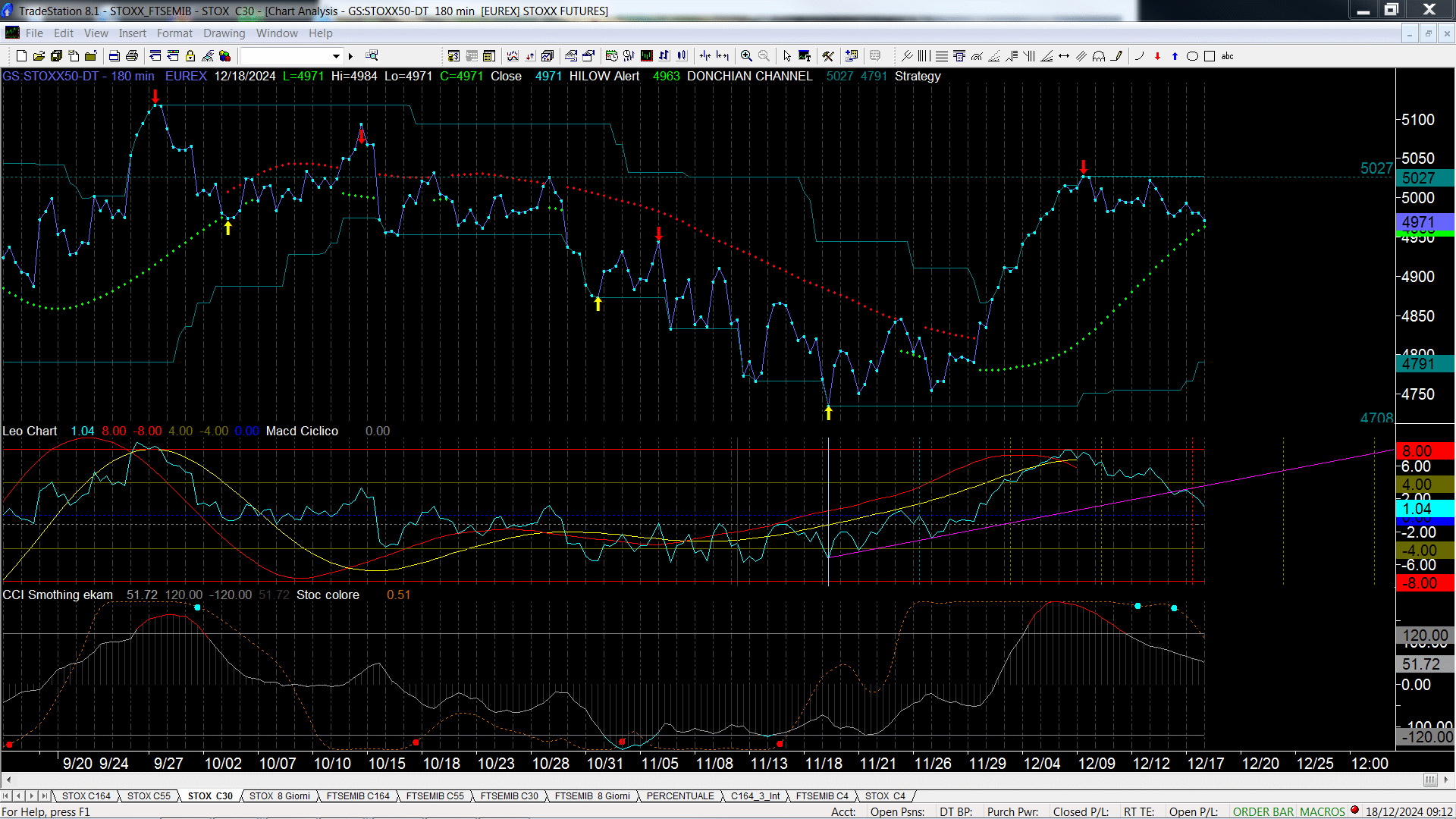
Task: Click the chart scroll right arrow
Action: [1446, 780]
